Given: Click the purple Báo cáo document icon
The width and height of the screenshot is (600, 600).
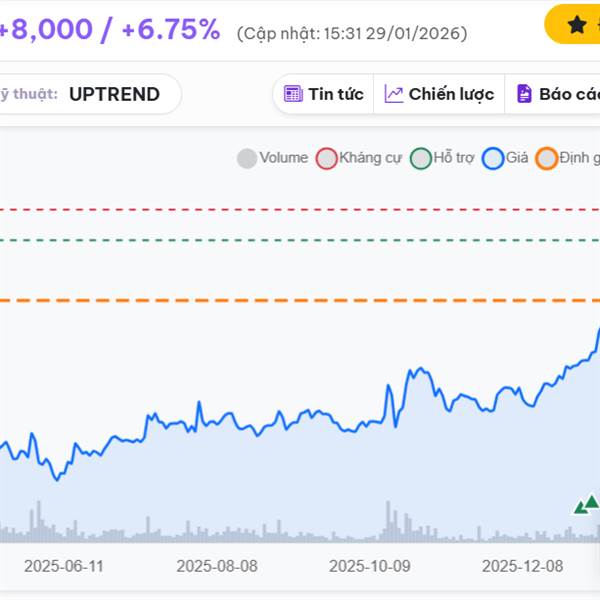Looking at the screenshot, I should (x=524, y=94).
